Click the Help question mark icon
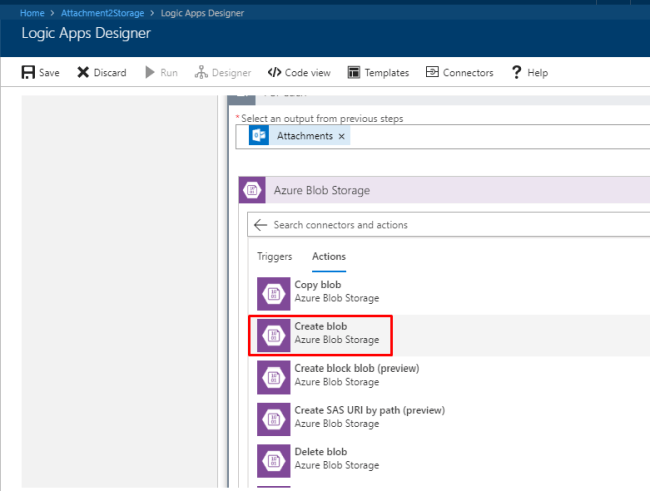This screenshot has height=491, width=650. (517, 72)
